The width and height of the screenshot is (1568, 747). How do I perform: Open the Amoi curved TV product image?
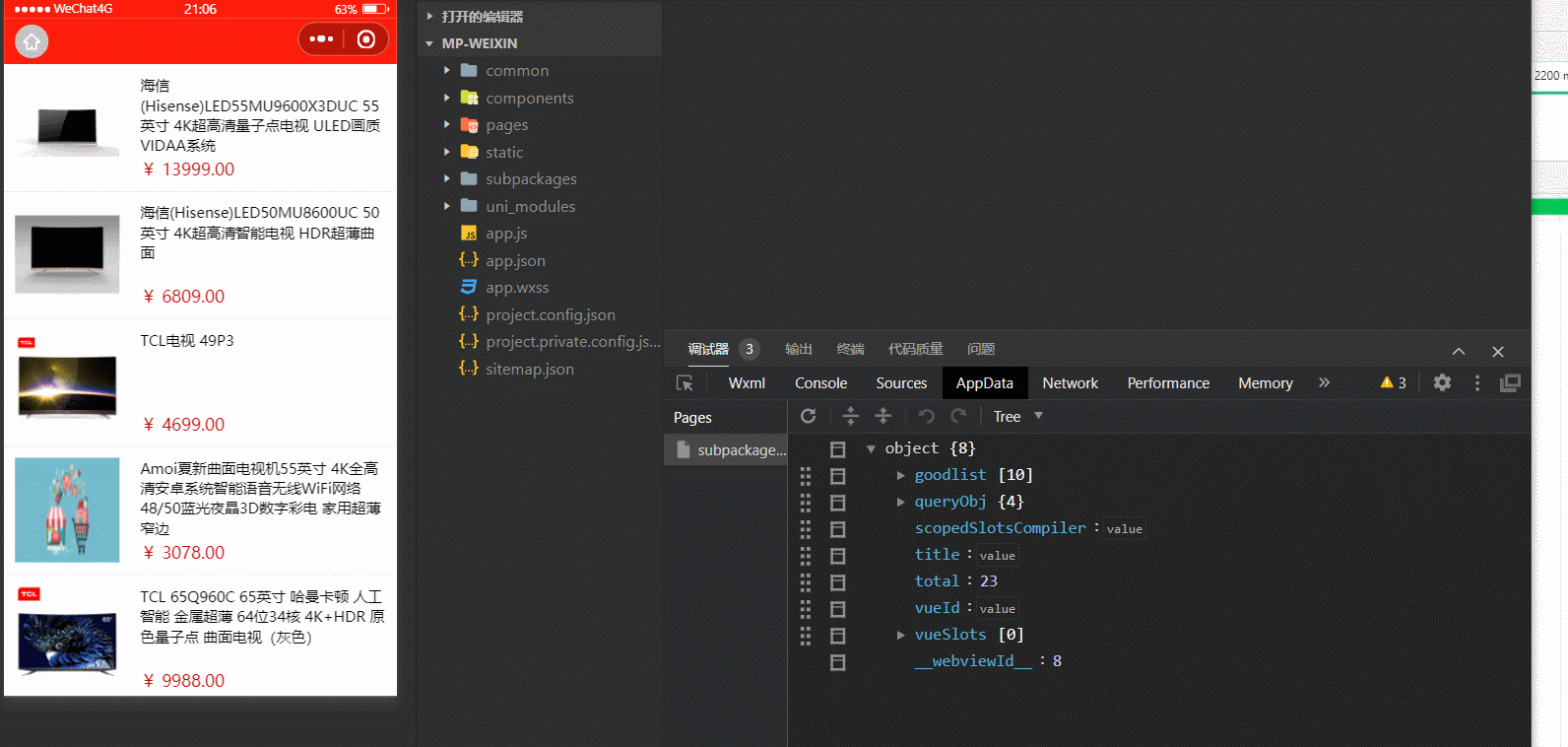tap(67, 509)
